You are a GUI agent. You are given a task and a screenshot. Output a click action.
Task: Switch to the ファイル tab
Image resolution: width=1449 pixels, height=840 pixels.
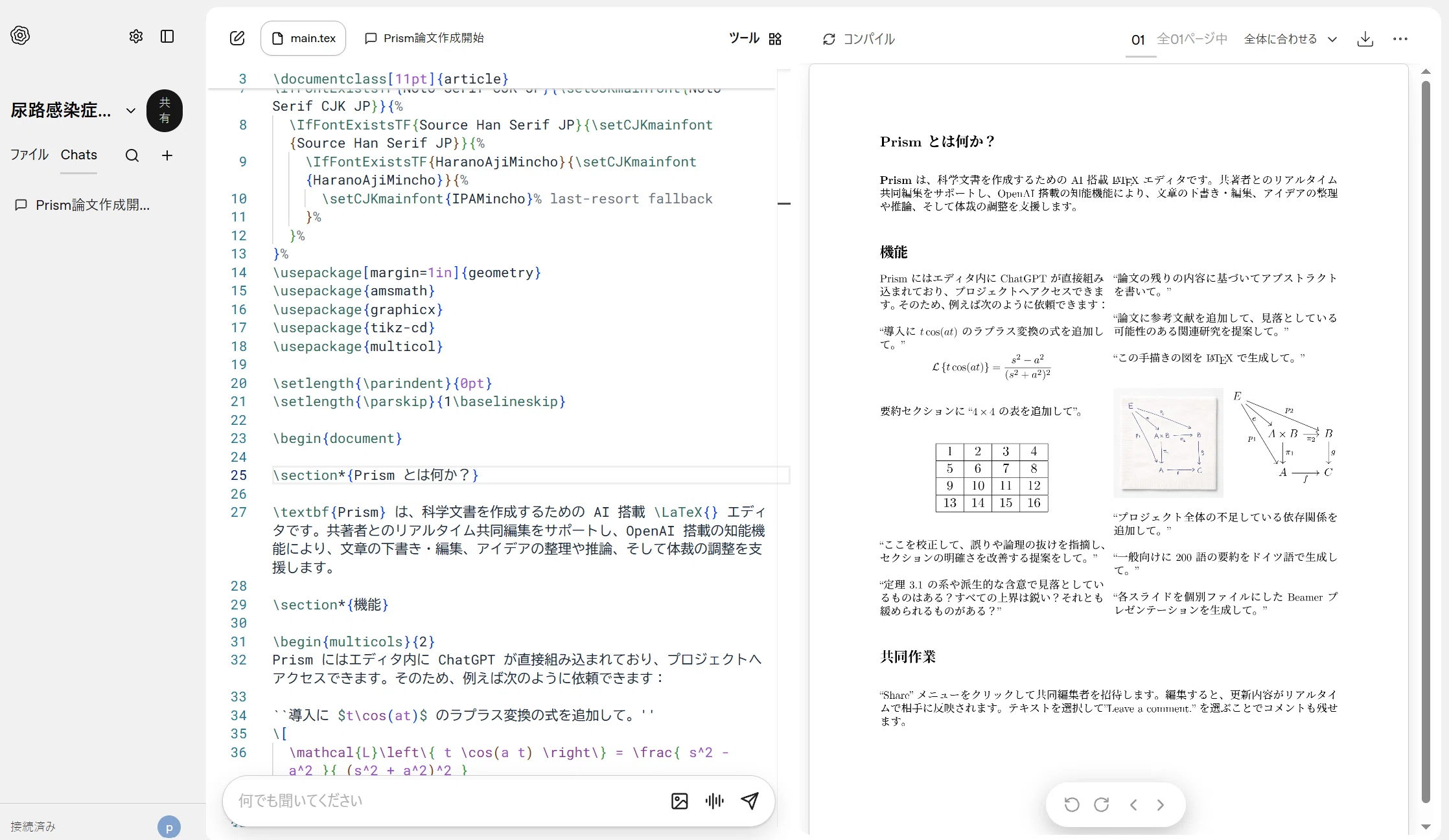click(29, 155)
